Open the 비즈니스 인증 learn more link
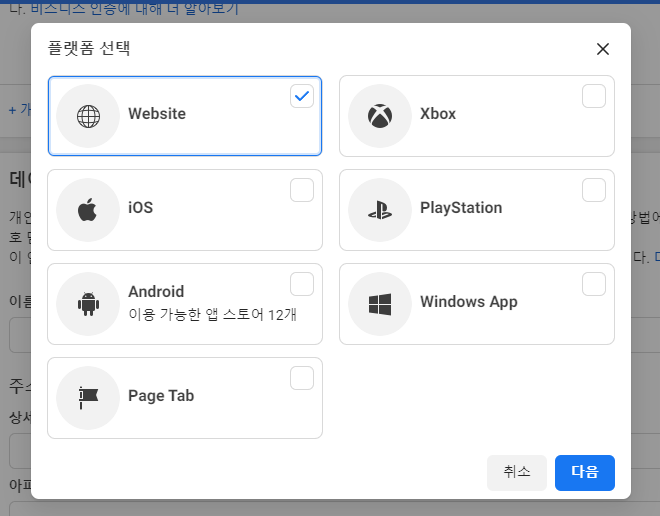Image resolution: width=660 pixels, height=516 pixels. (135, 8)
